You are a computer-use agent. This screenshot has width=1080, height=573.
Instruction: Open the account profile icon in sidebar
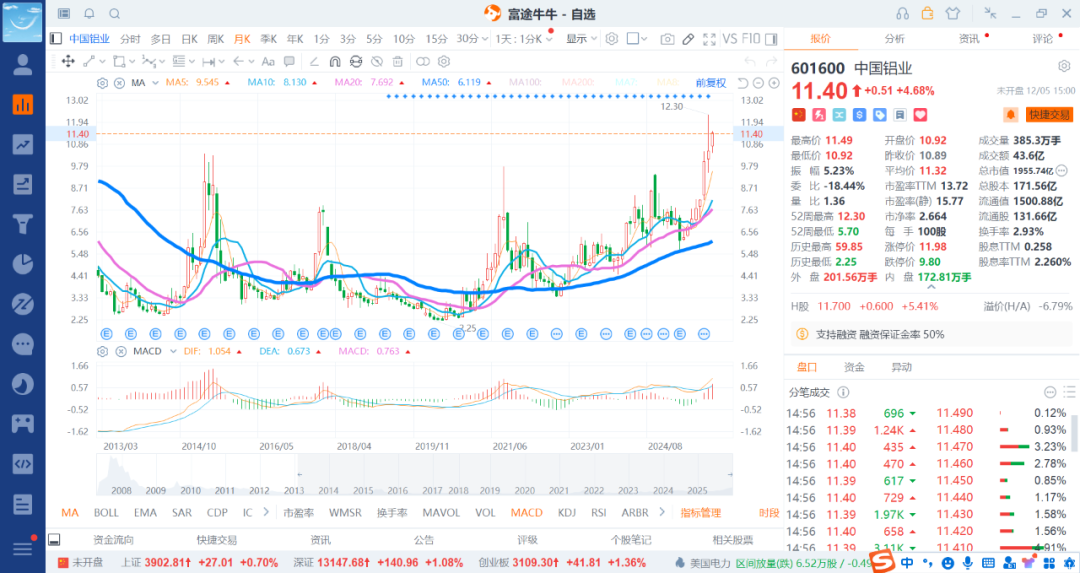point(23,65)
